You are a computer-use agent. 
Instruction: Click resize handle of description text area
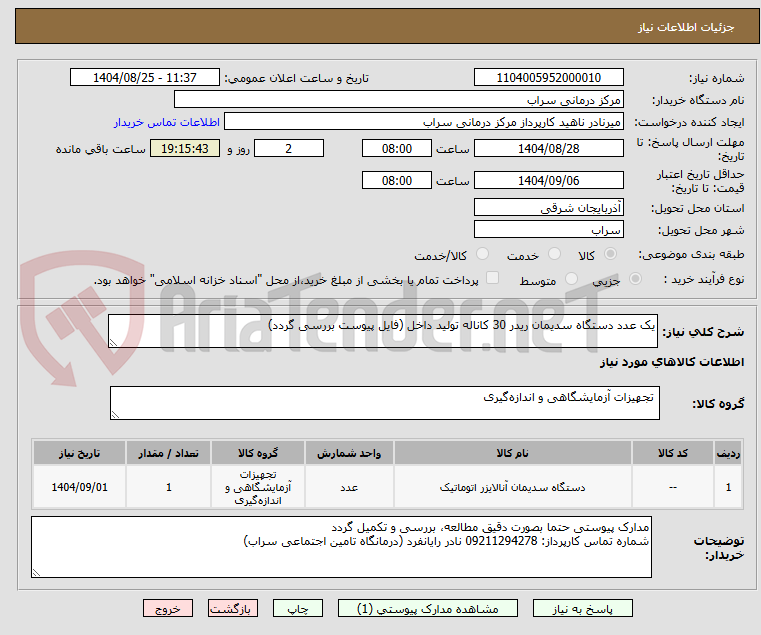pyautogui.click(x=113, y=343)
